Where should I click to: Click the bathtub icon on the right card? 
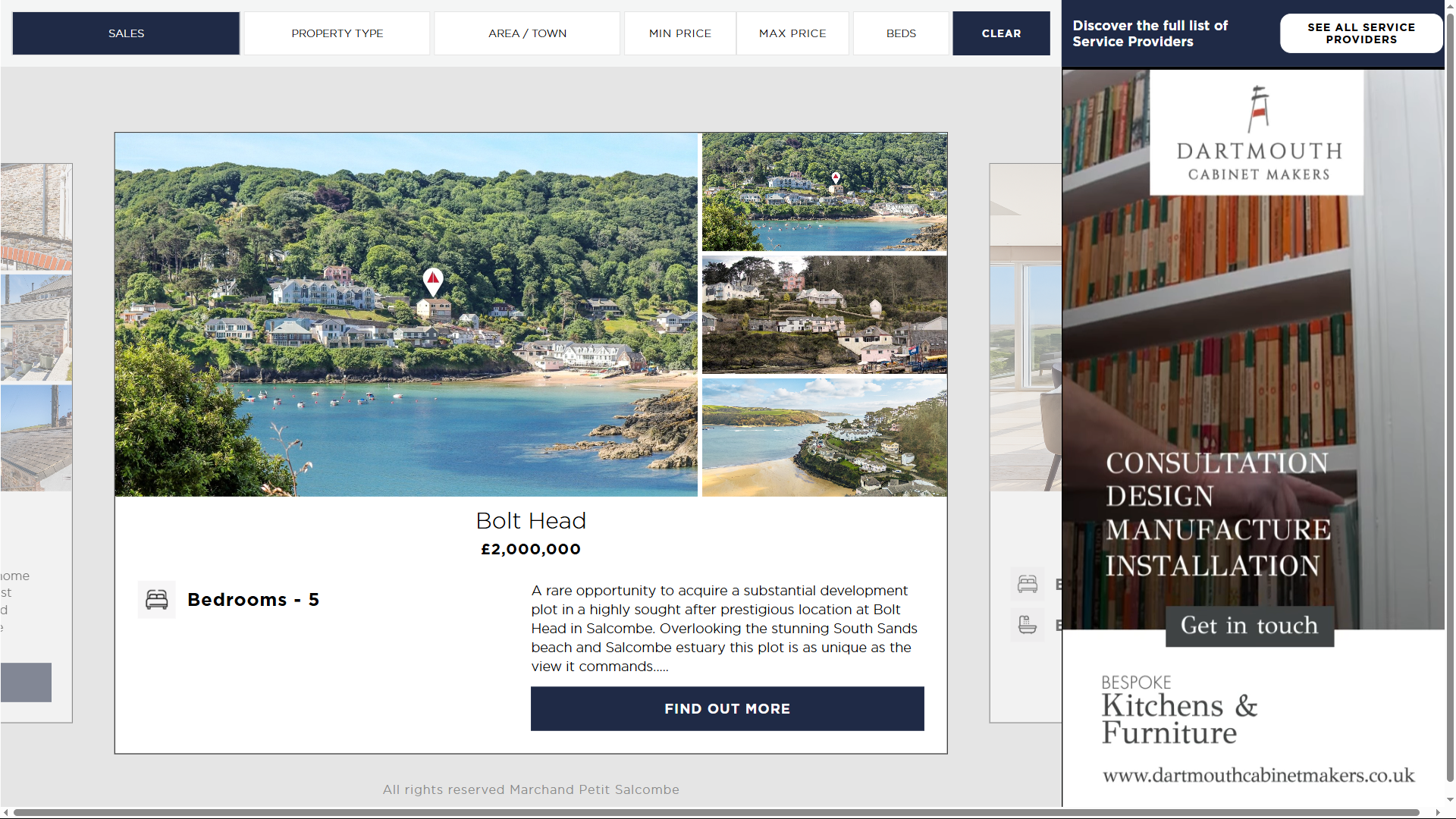tap(1028, 625)
